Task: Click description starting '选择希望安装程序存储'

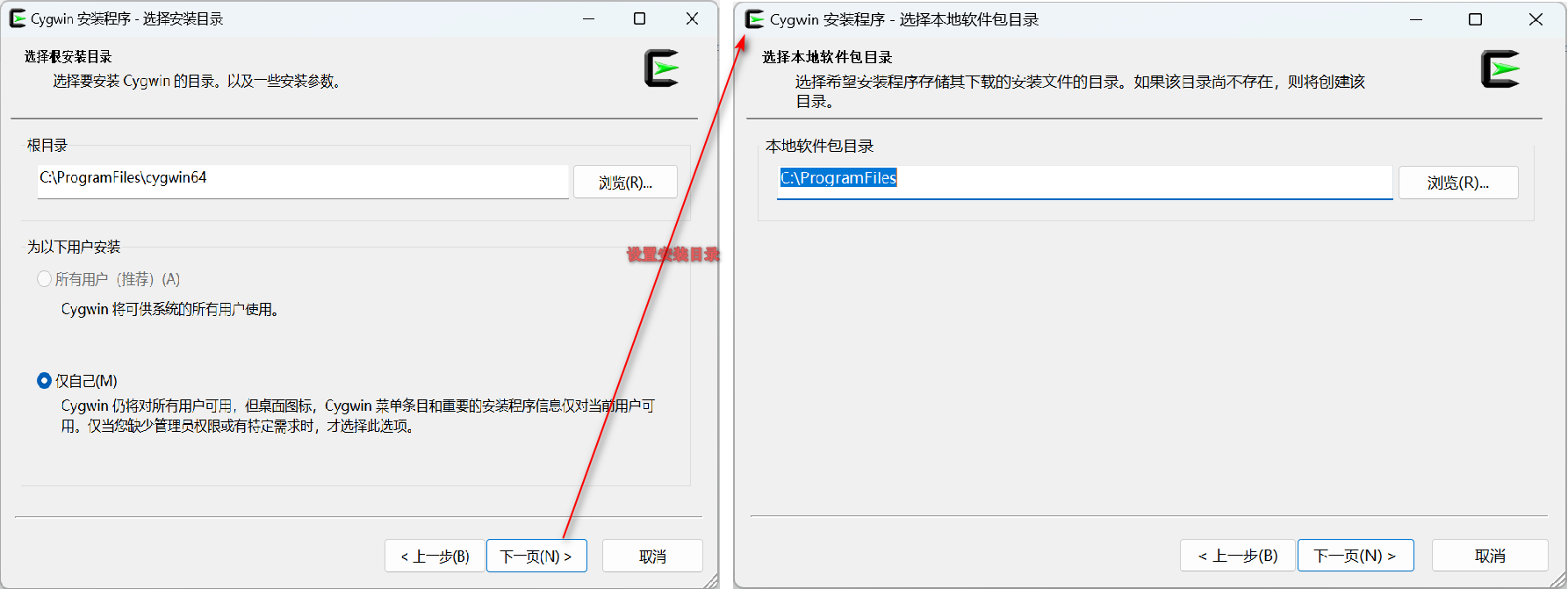Action: (1081, 91)
